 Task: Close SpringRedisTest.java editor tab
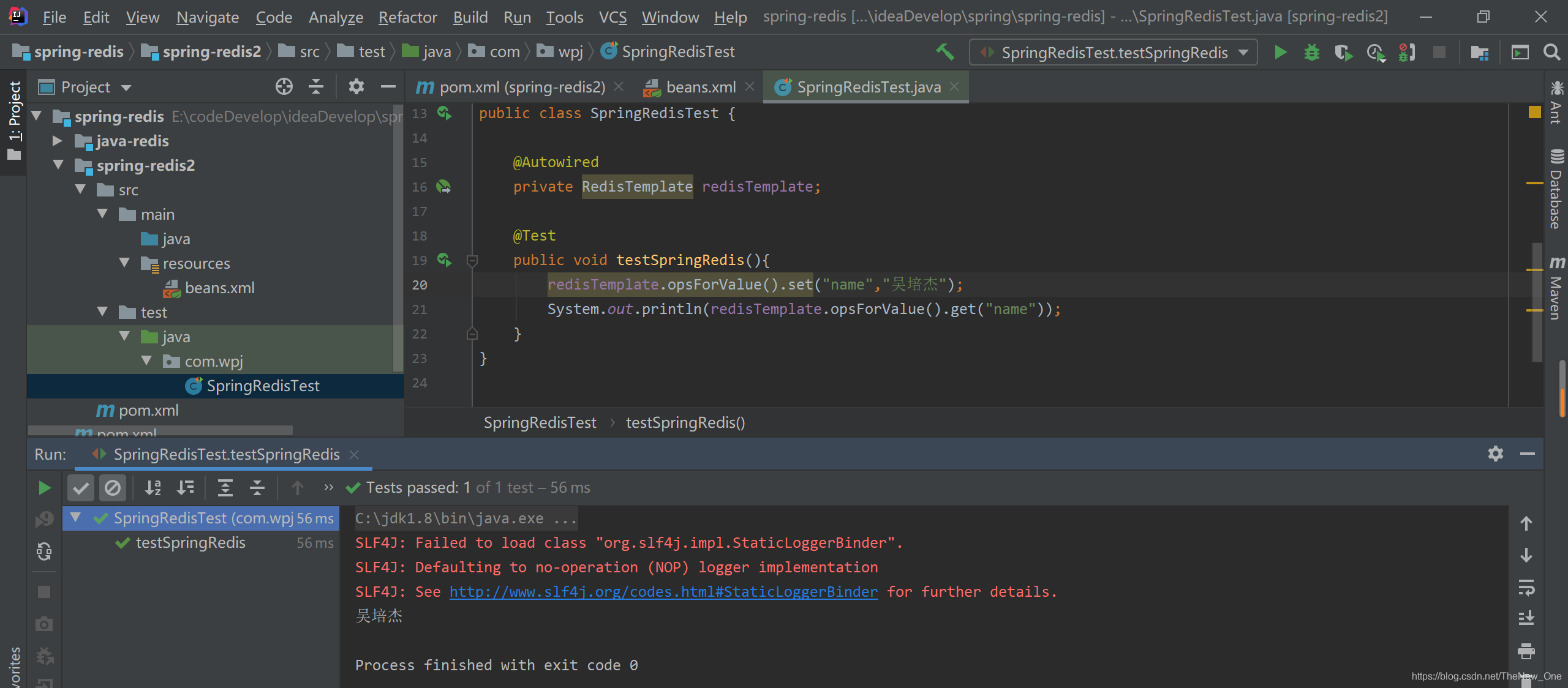click(954, 87)
